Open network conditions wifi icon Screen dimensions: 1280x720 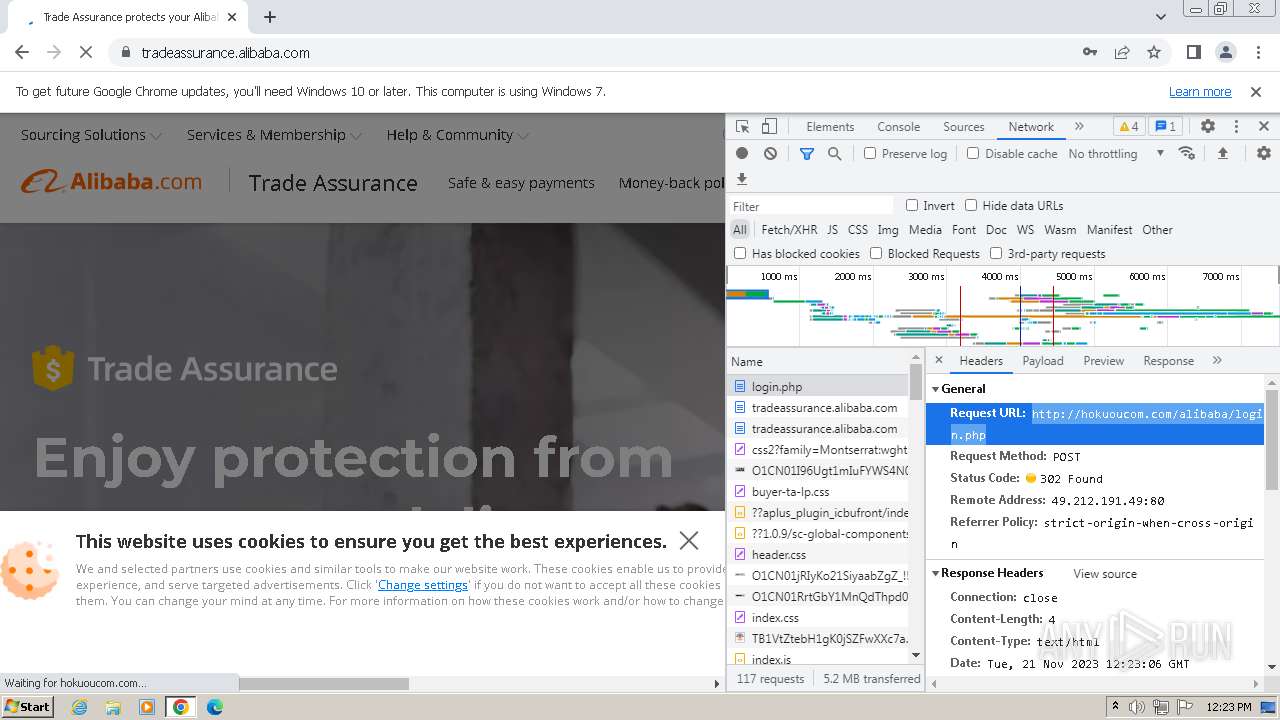[x=1187, y=153]
